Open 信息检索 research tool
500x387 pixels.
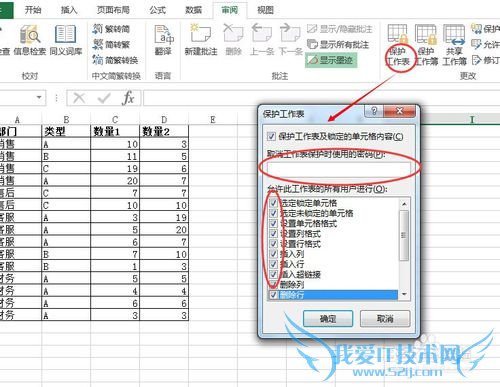tap(30, 40)
